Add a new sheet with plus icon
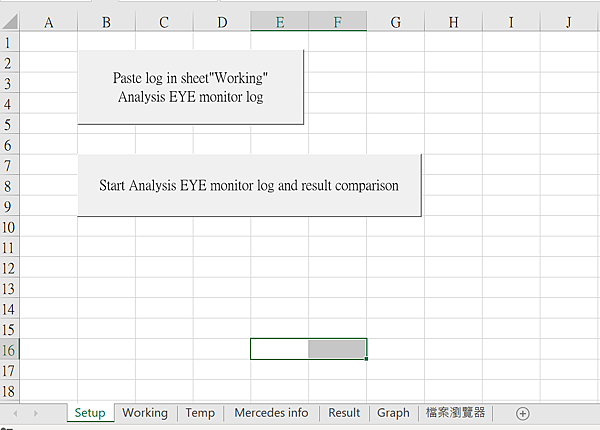The image size is (600, 430). coord(523,414)
